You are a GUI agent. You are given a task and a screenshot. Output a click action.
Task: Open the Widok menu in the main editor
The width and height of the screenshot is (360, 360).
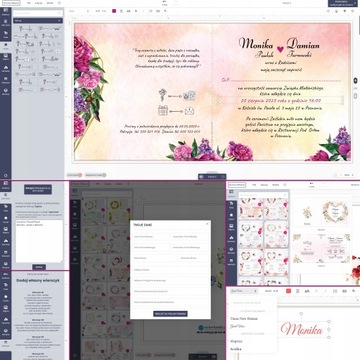coord(50,3)
